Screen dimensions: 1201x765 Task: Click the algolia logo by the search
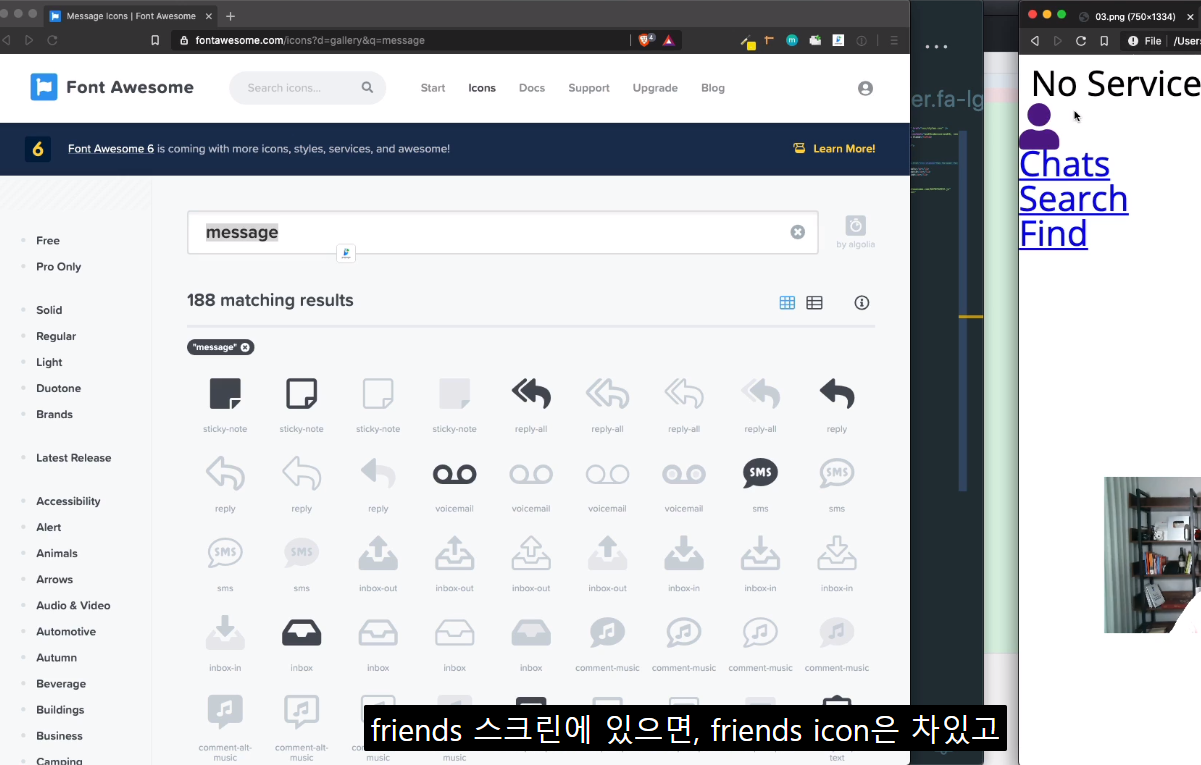coord(855,225)
